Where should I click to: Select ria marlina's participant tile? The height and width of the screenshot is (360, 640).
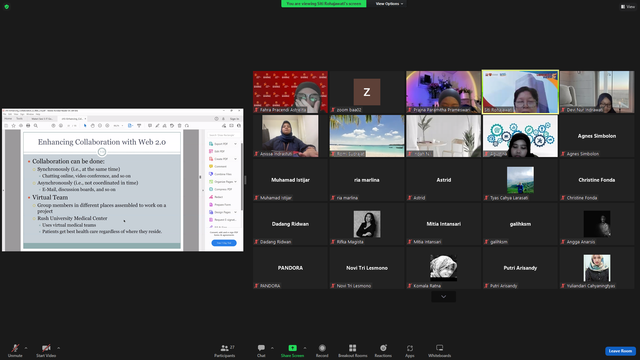367,180
